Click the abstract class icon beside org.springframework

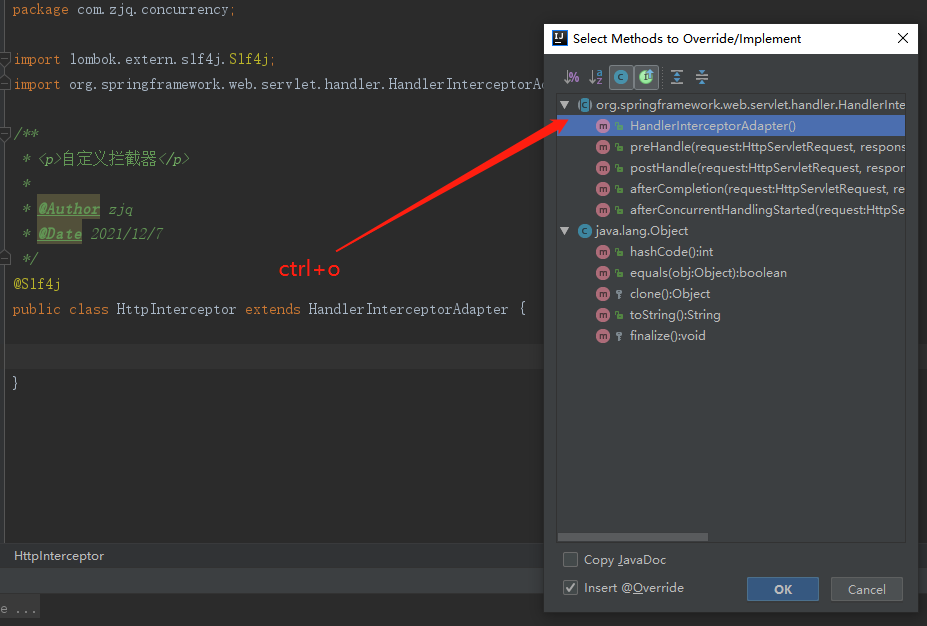coord(585,105)
